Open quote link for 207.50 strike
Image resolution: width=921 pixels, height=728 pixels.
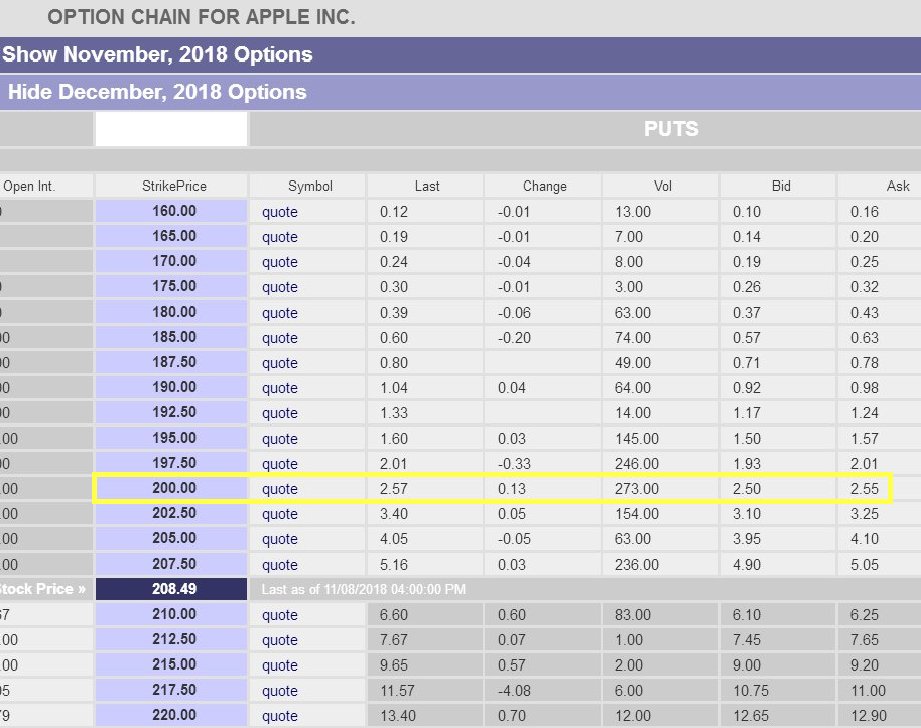280,565
